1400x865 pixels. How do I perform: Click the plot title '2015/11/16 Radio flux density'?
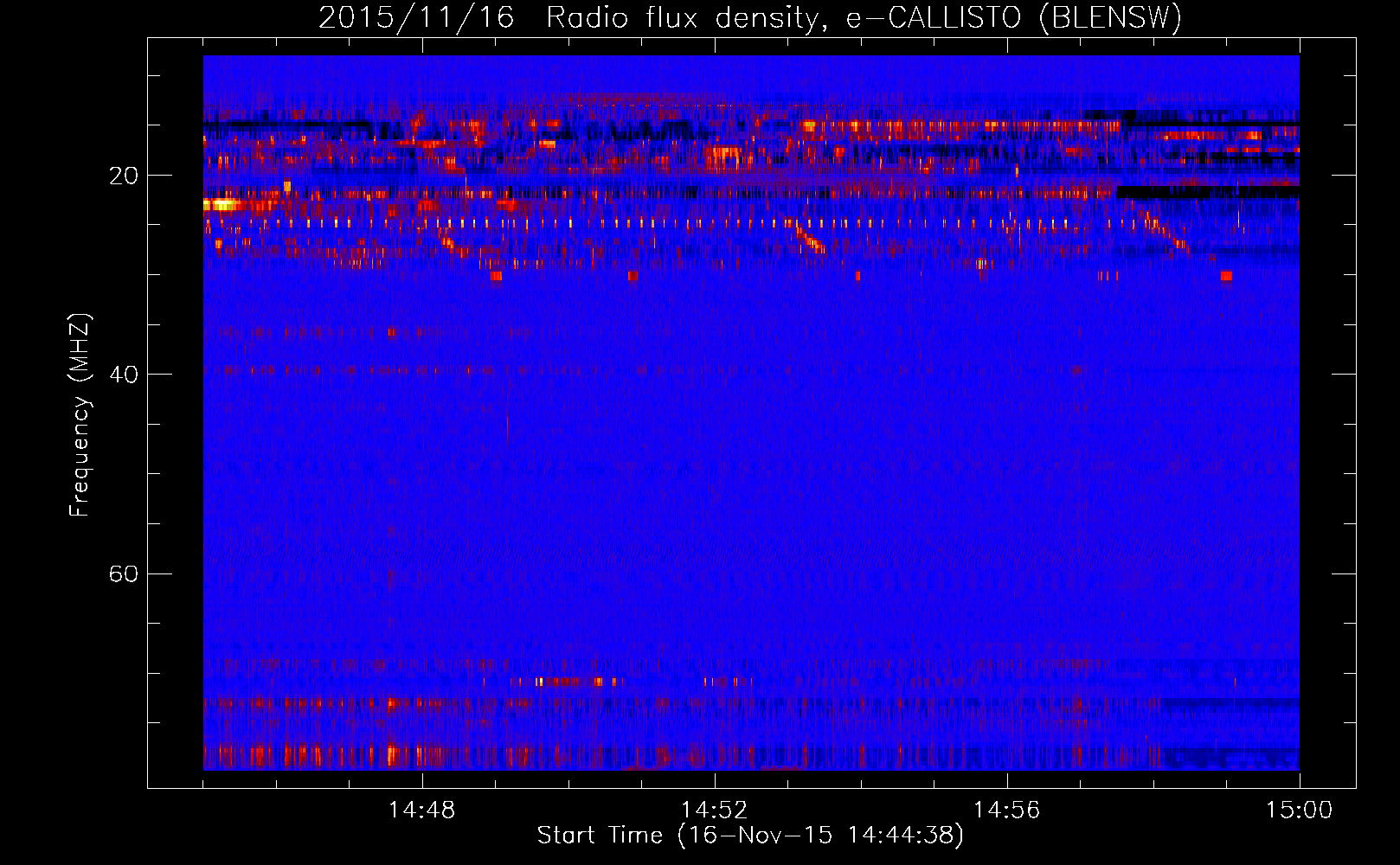click(x=749, y=17)
